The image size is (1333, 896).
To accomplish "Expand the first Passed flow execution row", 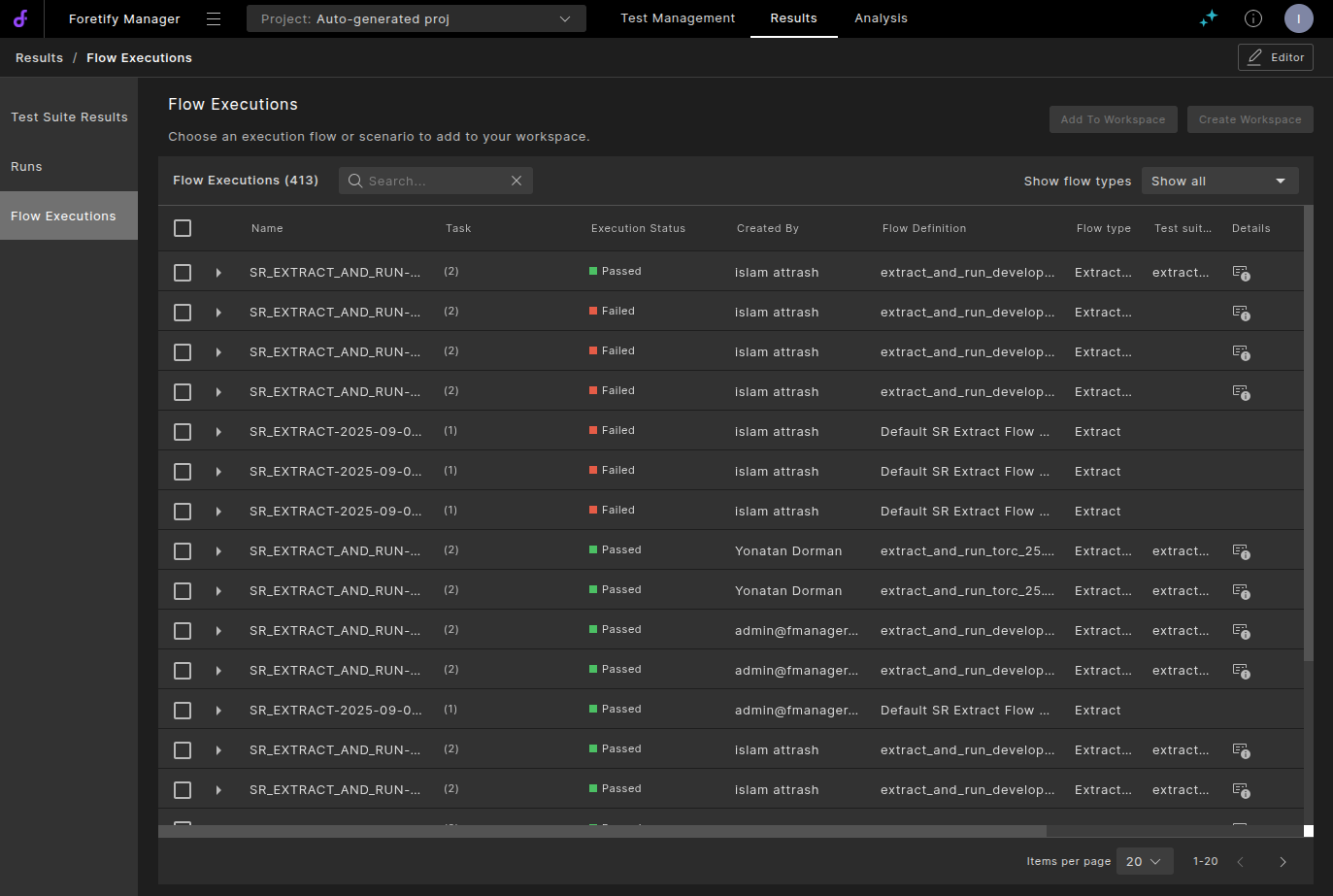I will [x=218, y=273].
